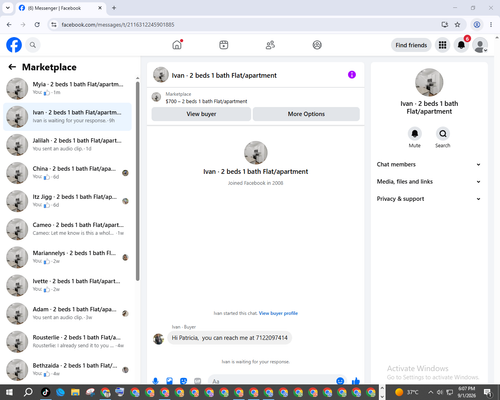Open Ivette's apartment conversation

tap(68, 286)
